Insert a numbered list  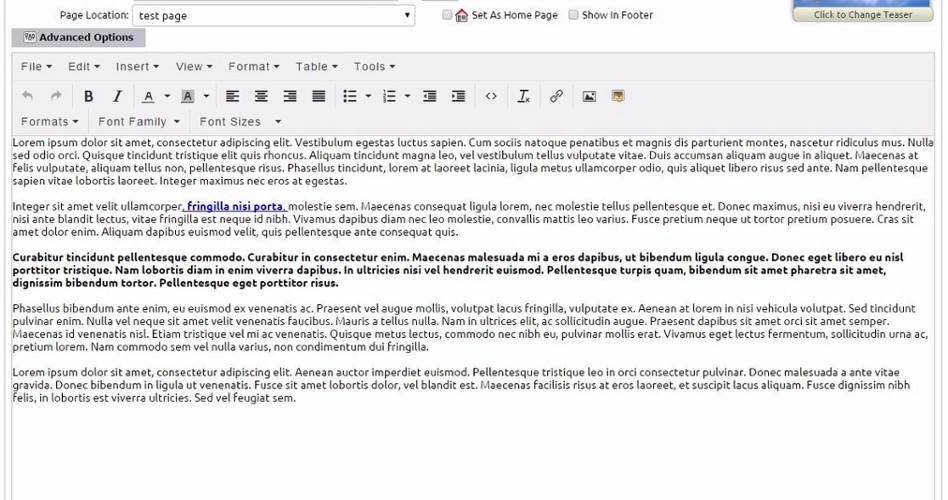(389, 96)
